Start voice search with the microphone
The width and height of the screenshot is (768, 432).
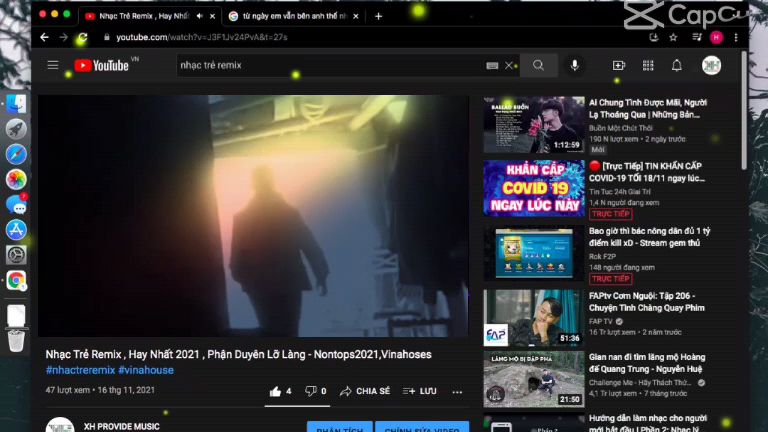(x=575, y=65)
